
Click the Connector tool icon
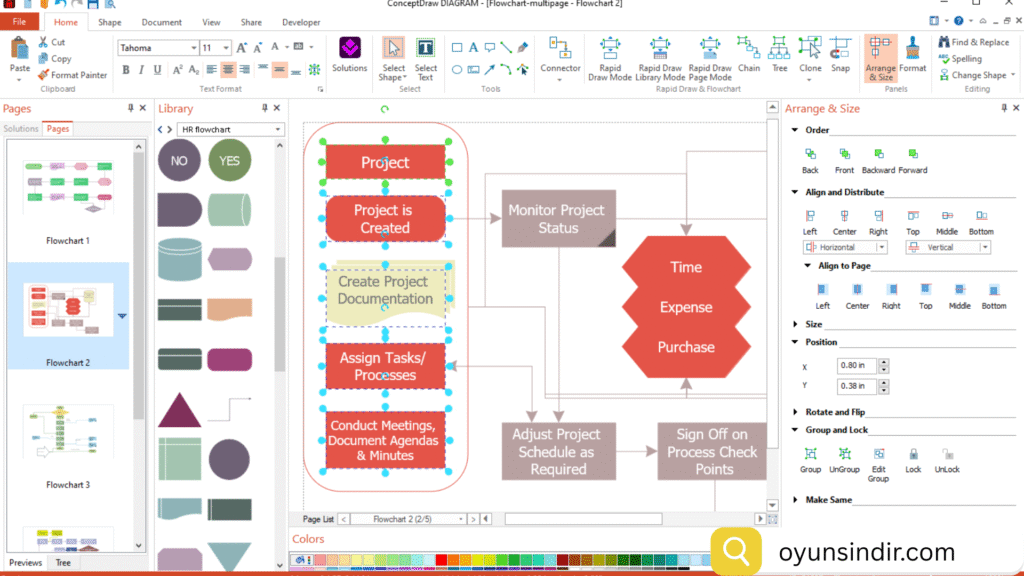tap(560, 50)
